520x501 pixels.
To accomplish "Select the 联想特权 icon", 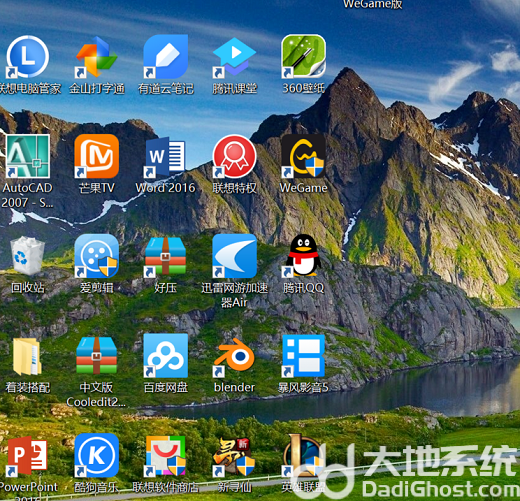I will tap(235, 156).
